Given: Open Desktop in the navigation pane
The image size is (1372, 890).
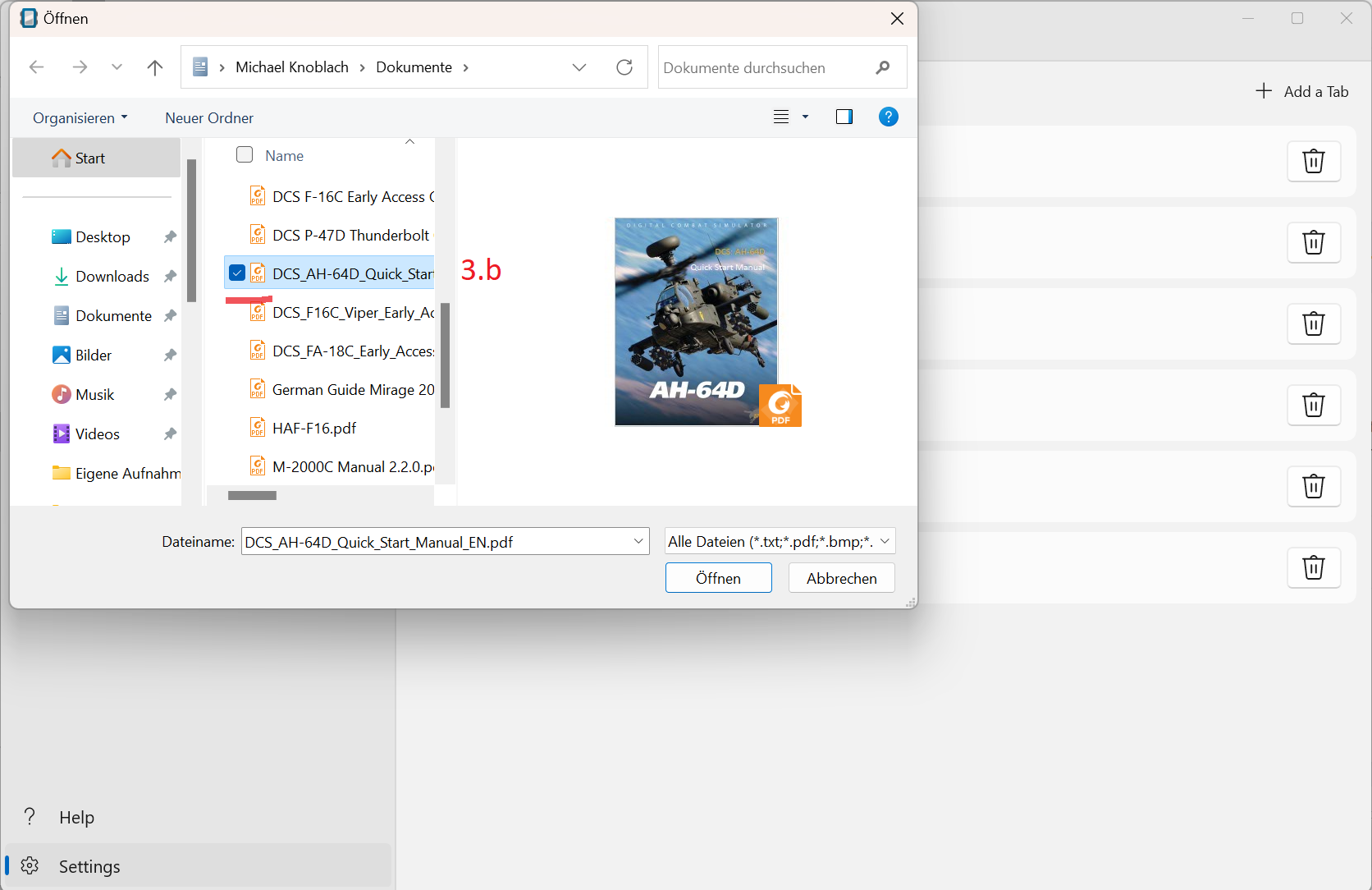Looking at the screenshot, I should click(103, 237).
